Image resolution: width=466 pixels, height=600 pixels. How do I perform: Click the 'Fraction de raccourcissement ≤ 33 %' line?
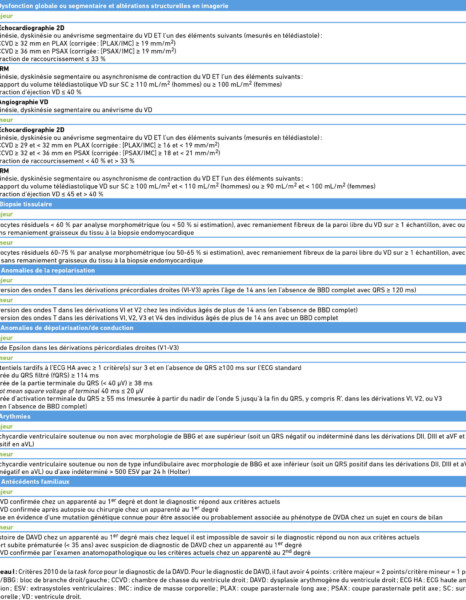53,59
